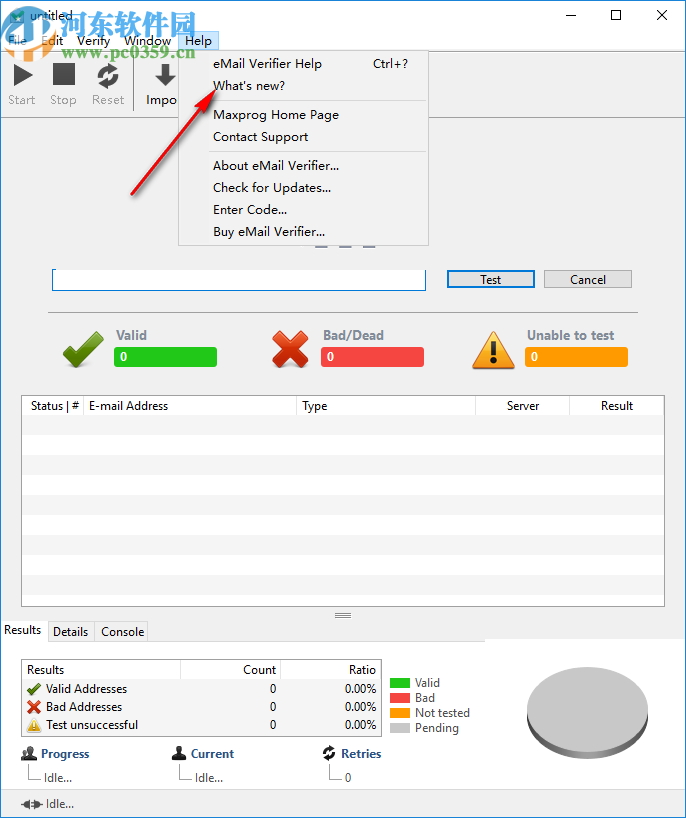
Task: Click the Idle... status bar text
Action: point(59,804)
